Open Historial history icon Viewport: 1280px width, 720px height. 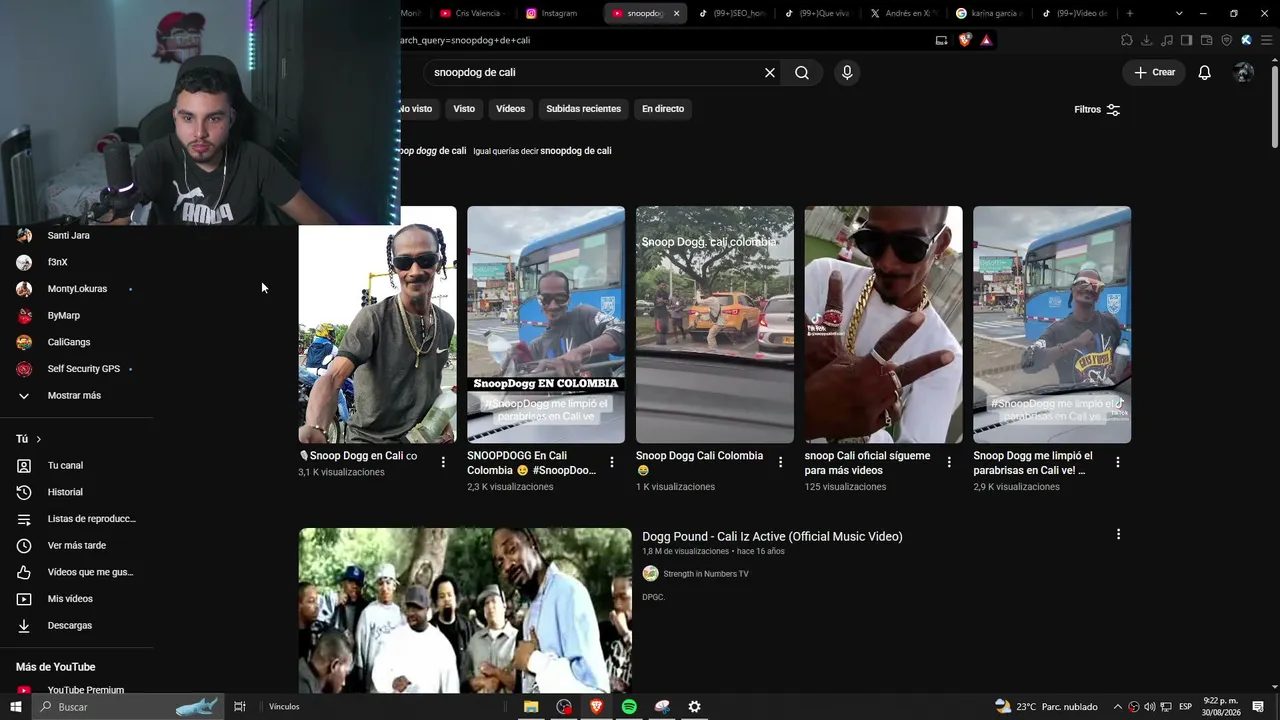pyautogui.click(x=24, y=492)
